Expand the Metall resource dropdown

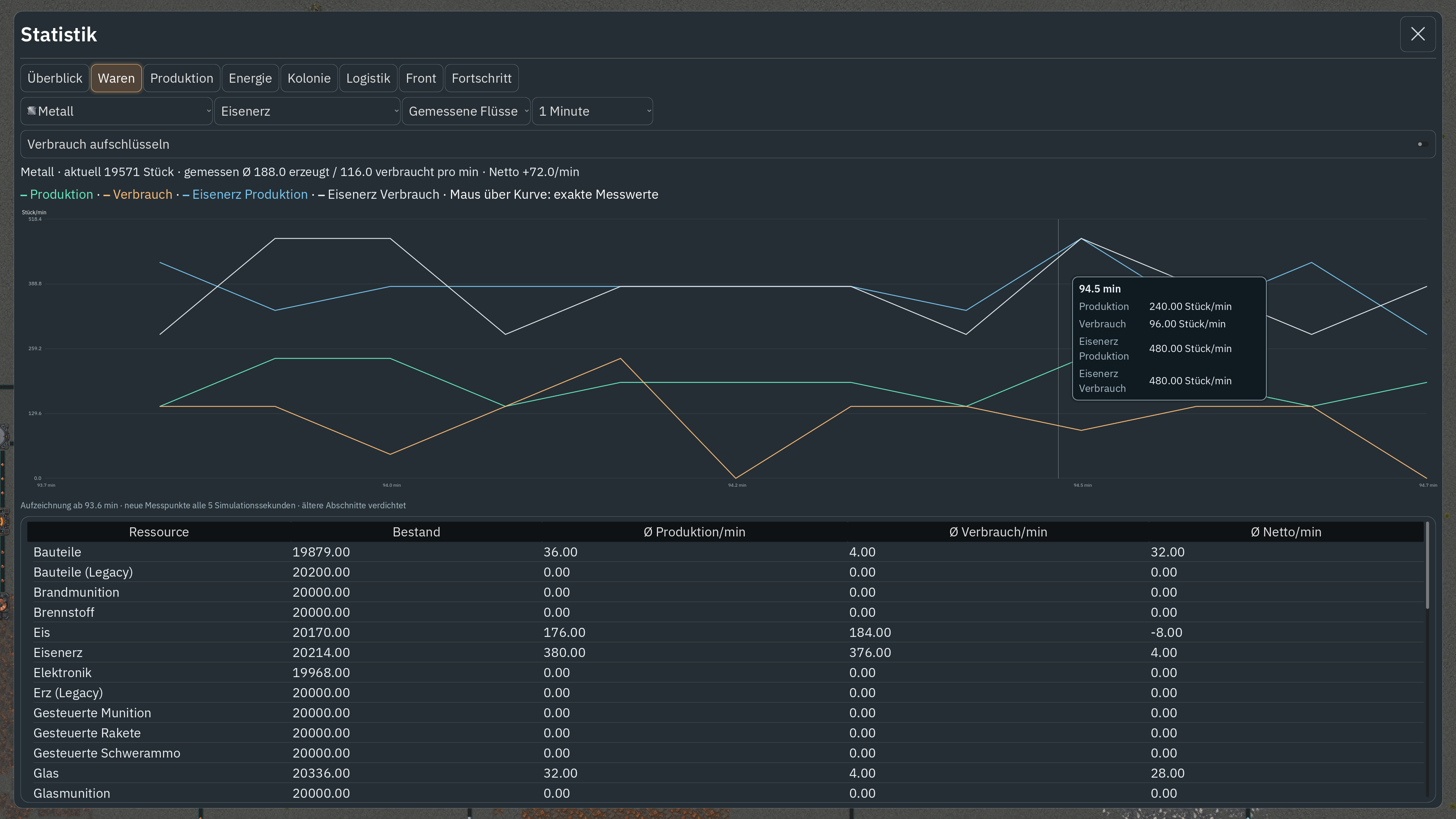[x=116, y=112]
